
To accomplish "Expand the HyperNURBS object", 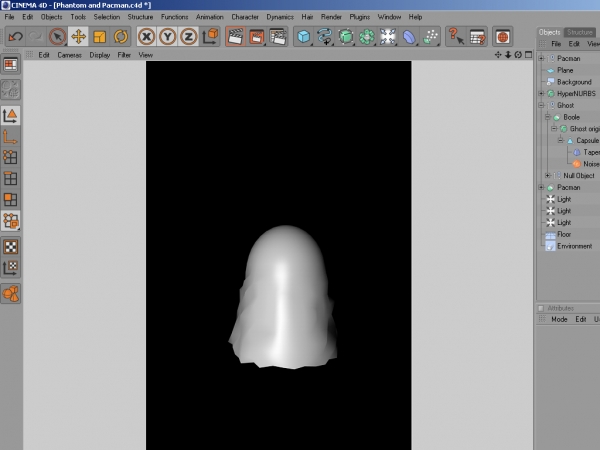I will [x=541, y=93].
